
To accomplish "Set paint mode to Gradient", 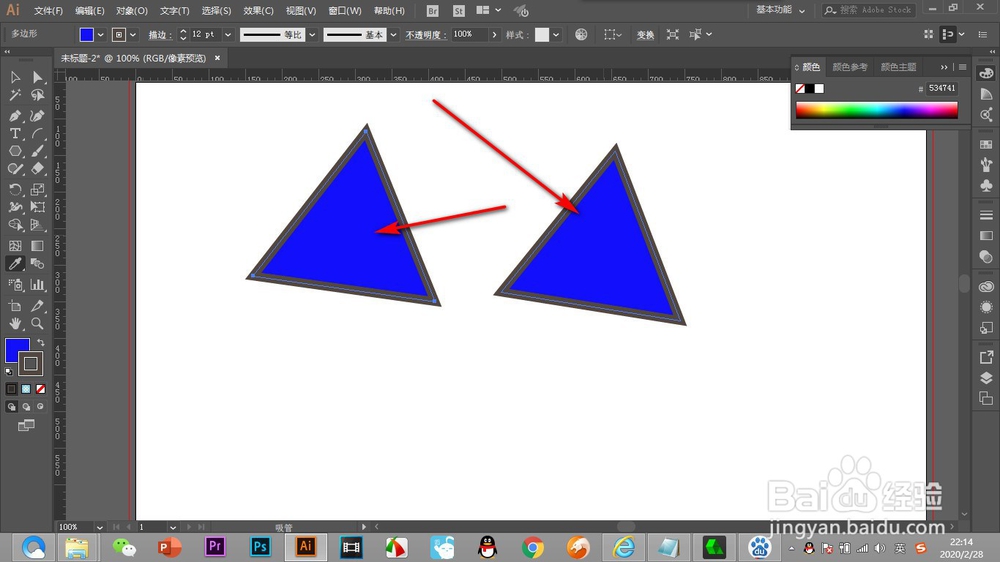I will 26,388.
